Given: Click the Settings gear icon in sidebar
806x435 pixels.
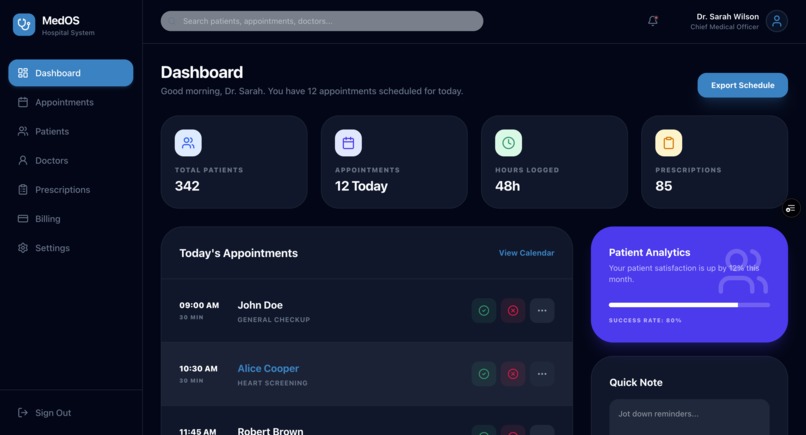Looking at the screenshot, I should coord(23,248).
